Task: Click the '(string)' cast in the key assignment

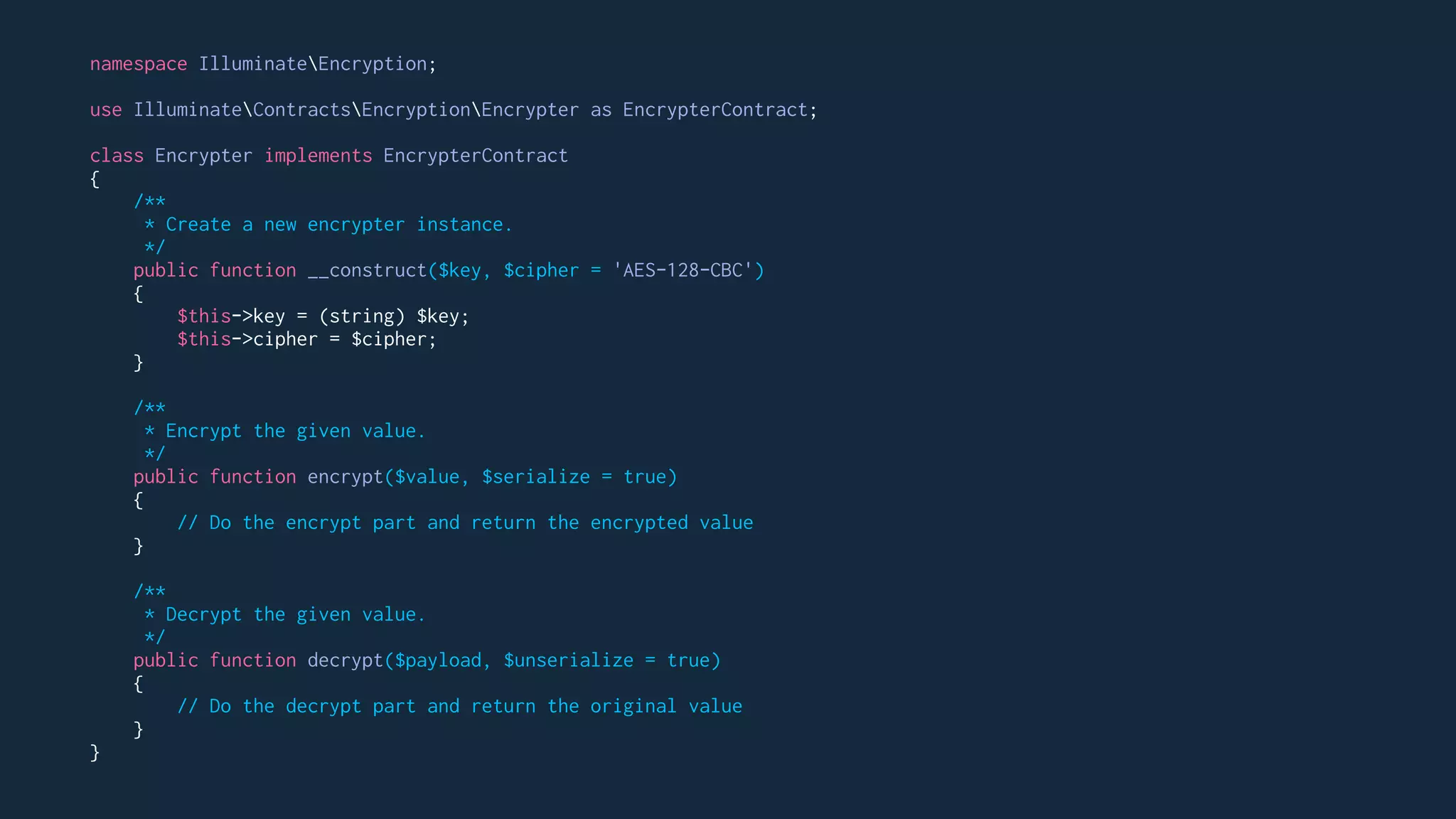Action: click(x=362, y=316)
